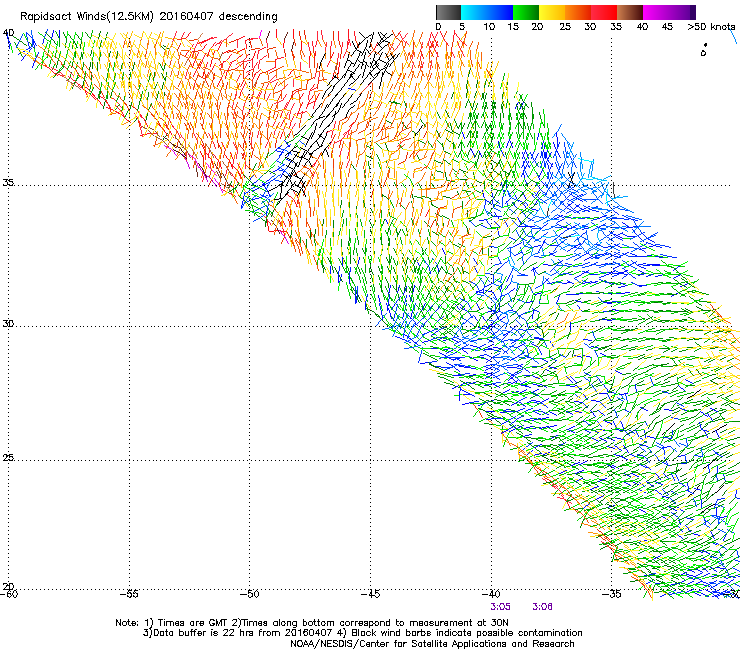This screenshot has height=650, width=740.
Task: Click the gray 0-5 knots legend swatch
Action: point(448,12)
